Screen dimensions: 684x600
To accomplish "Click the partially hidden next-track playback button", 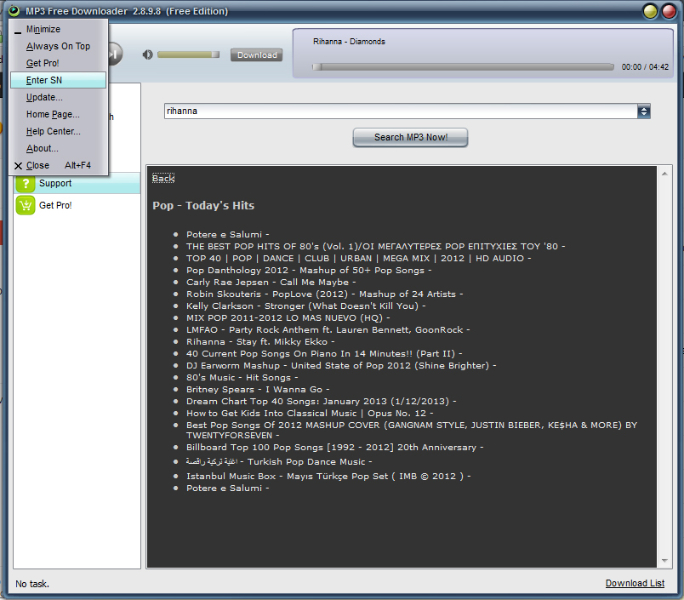I will [115, 54].
